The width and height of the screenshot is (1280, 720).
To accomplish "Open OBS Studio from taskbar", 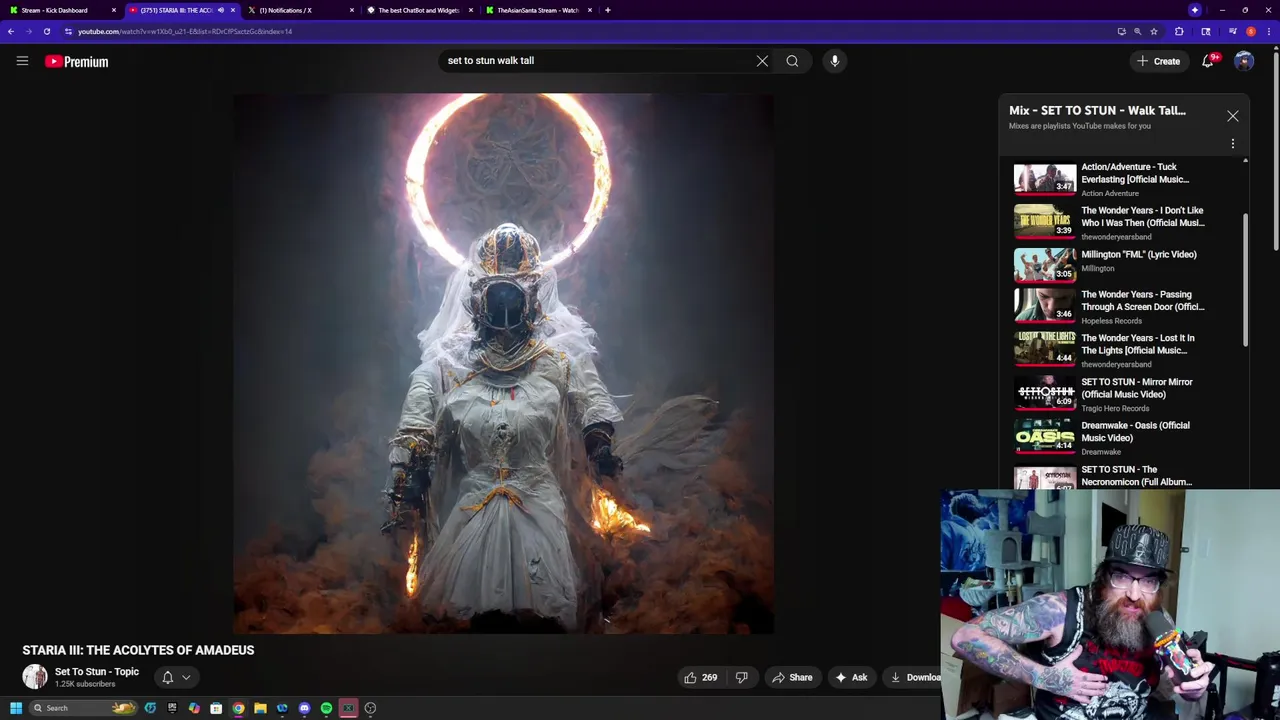I will [x=370, y=708].
